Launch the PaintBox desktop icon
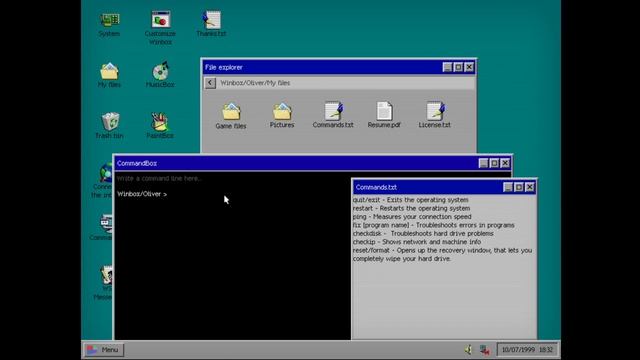The image size is (640, 360). click(x=160, y=126)
